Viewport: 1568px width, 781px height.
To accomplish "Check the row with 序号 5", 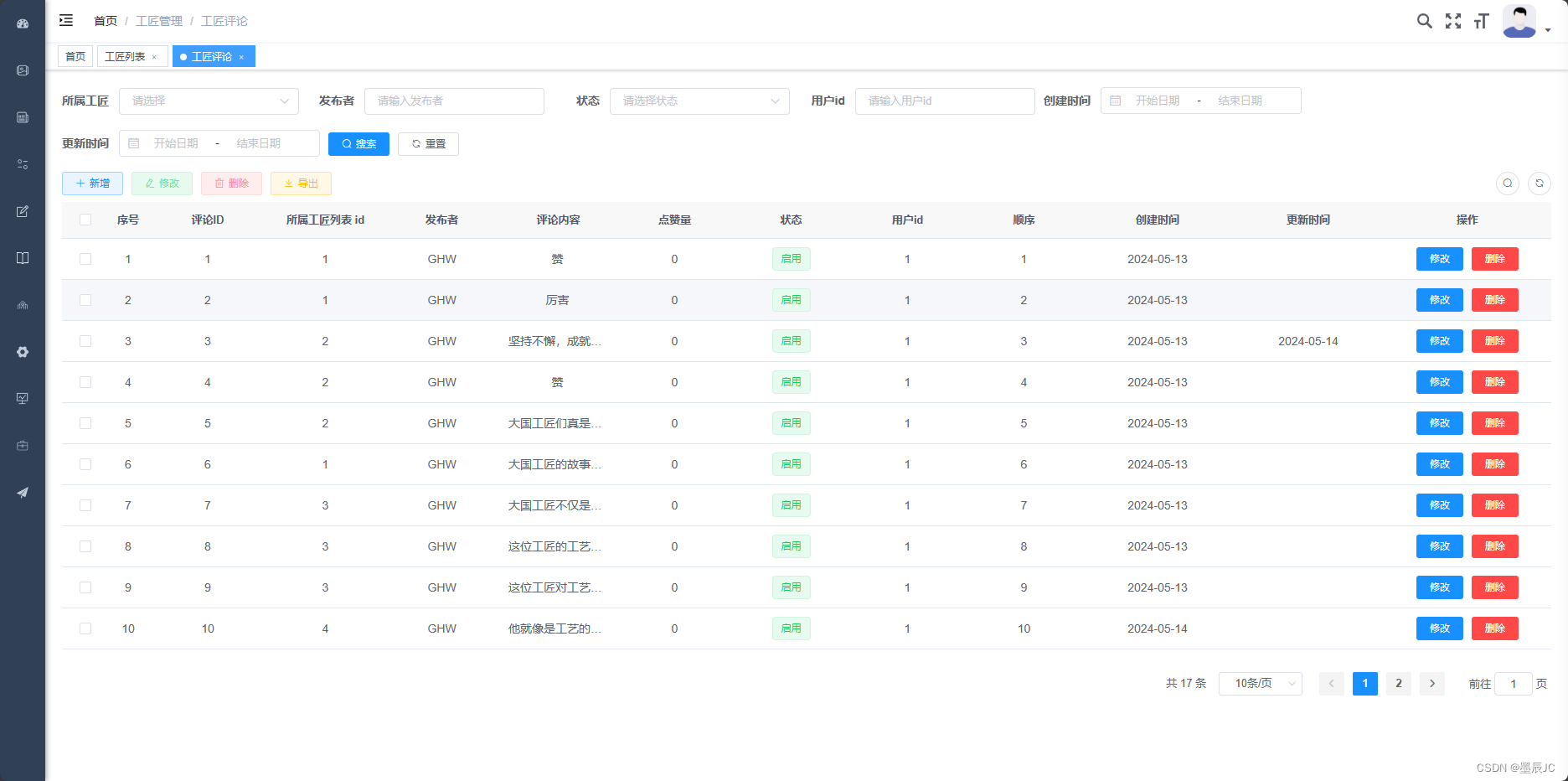I will click(85, 423).
